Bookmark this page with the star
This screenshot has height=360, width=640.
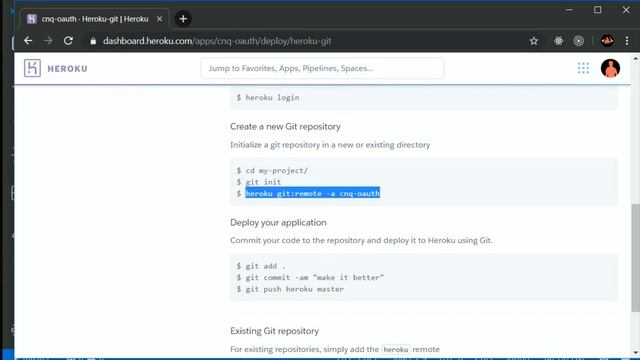[533, 41]
